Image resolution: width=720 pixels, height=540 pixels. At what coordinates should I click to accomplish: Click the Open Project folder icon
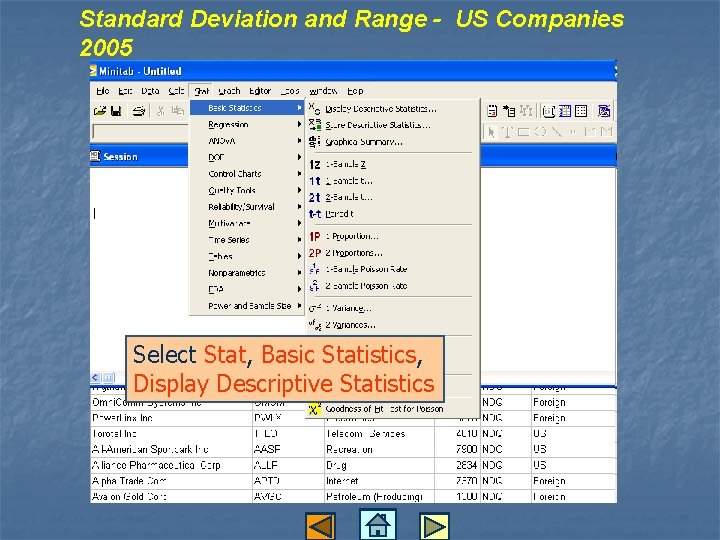coord(100,111)
